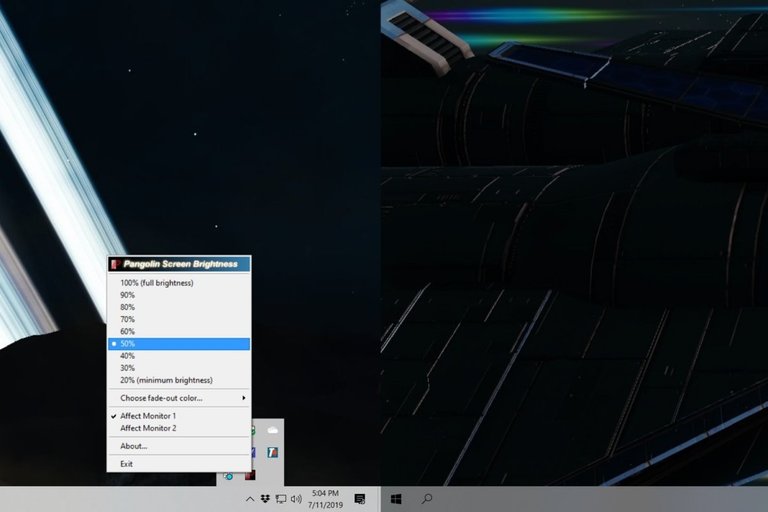Open the volume speaker icon
Image resolution: width=768 pixels, height=512 pixels.
tap(296, 498)
